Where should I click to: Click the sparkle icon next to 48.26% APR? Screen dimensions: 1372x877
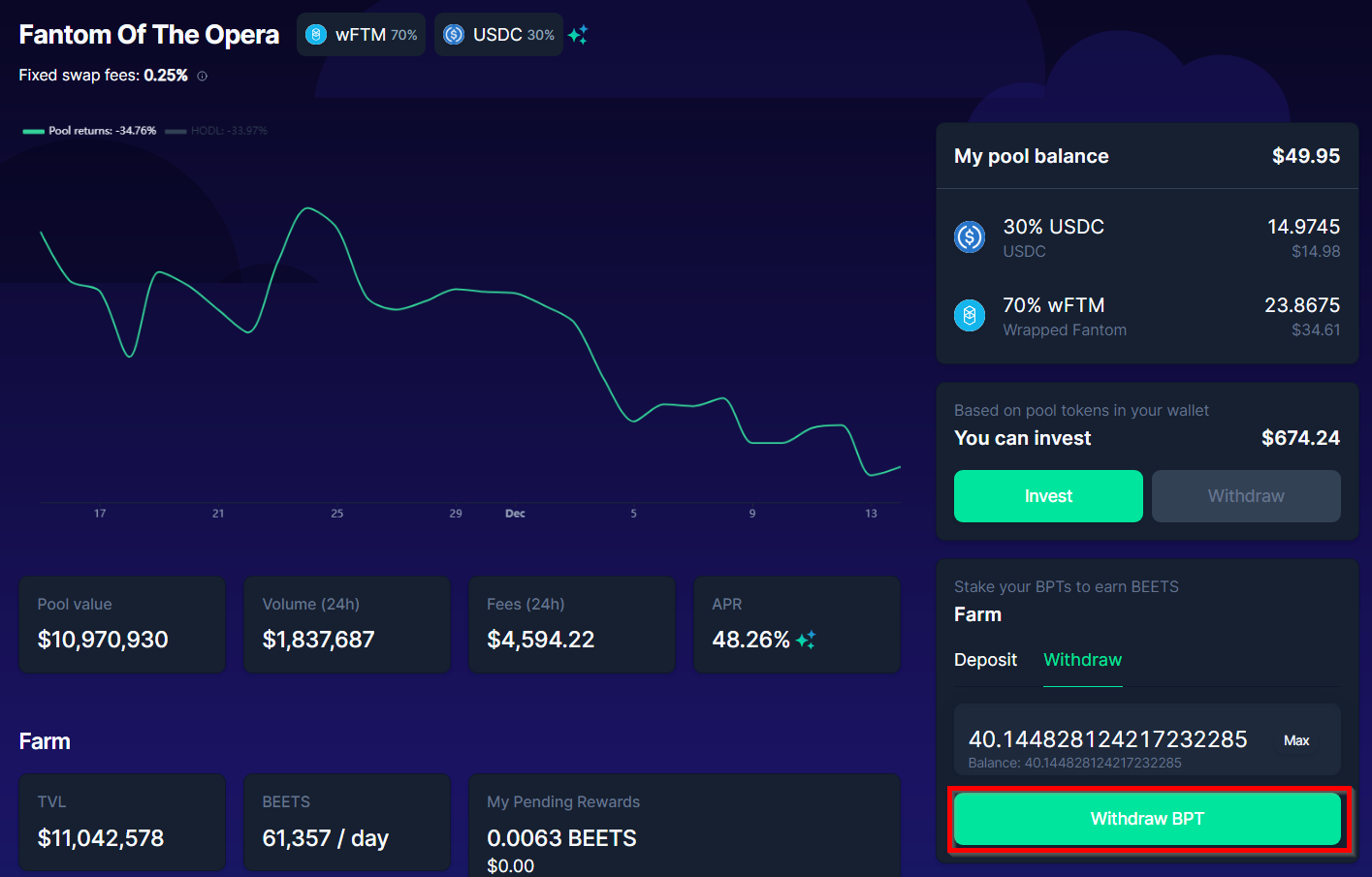806,640
